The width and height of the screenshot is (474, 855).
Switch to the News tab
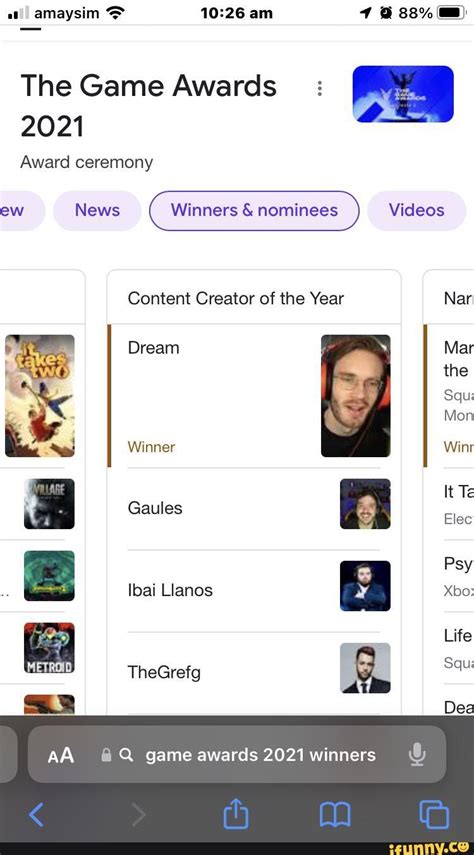[x=97, y=210]
